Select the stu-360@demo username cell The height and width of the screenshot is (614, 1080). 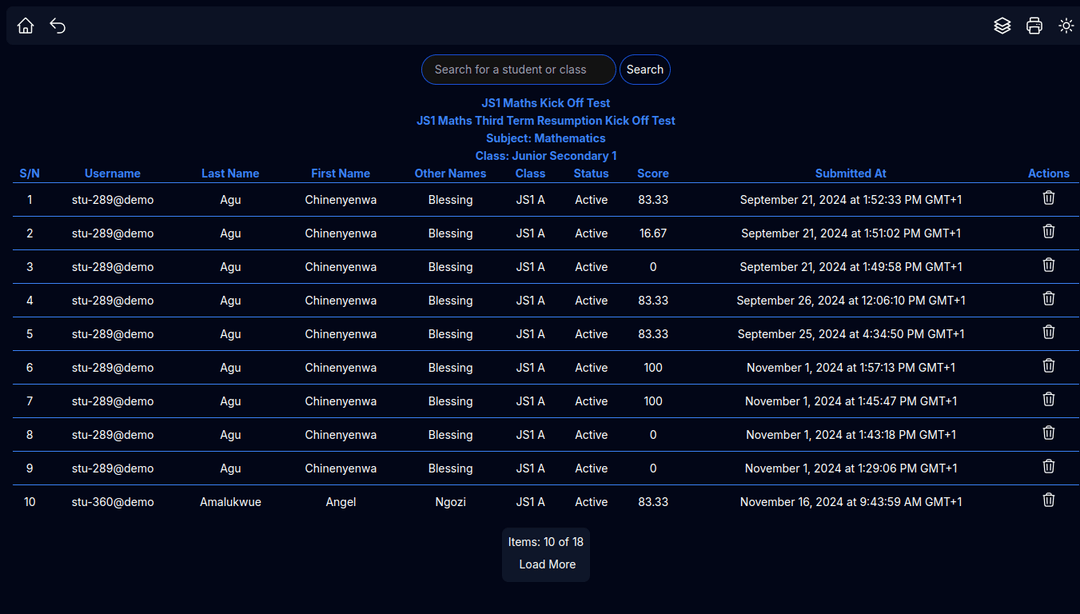pyautogui.click(x=113, y=502)
